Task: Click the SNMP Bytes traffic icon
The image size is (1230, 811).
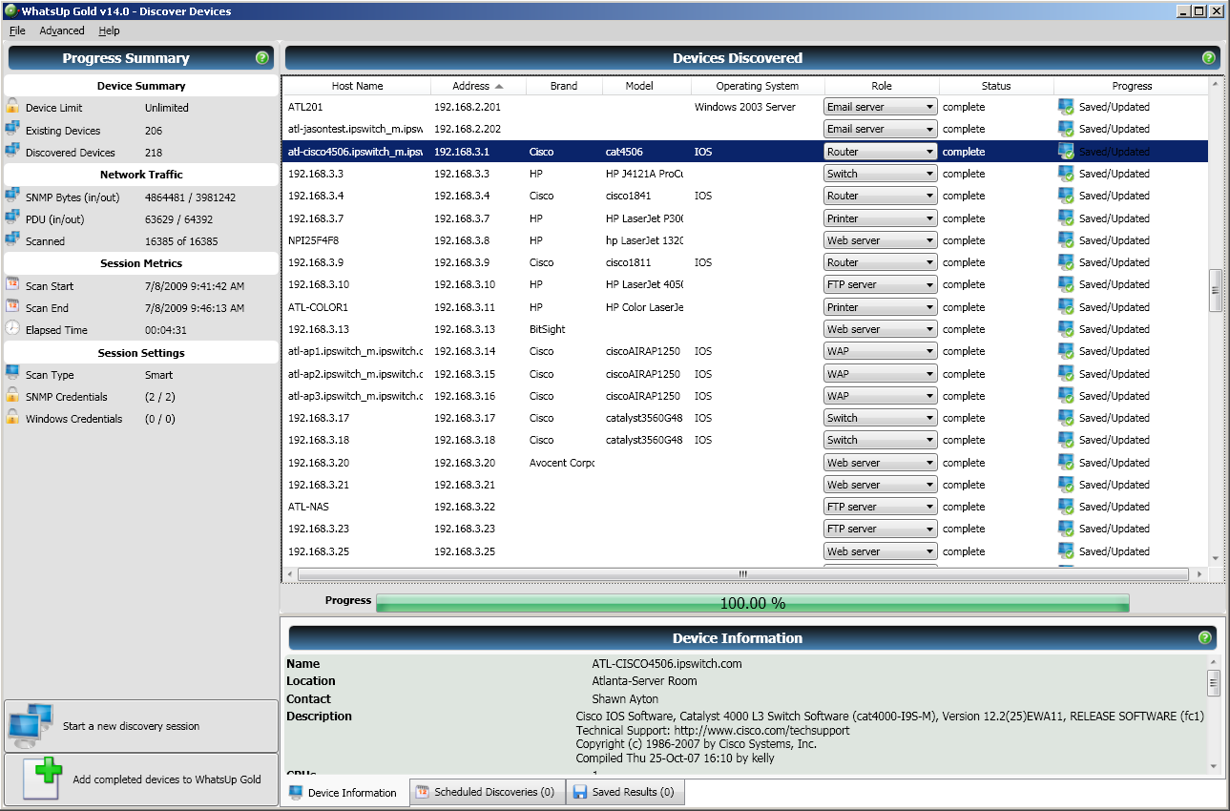Action: (12, 196)
